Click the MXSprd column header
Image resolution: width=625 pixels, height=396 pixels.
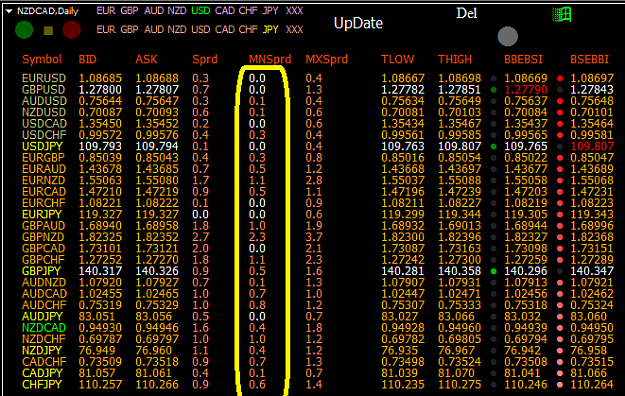tap(327, 60)
